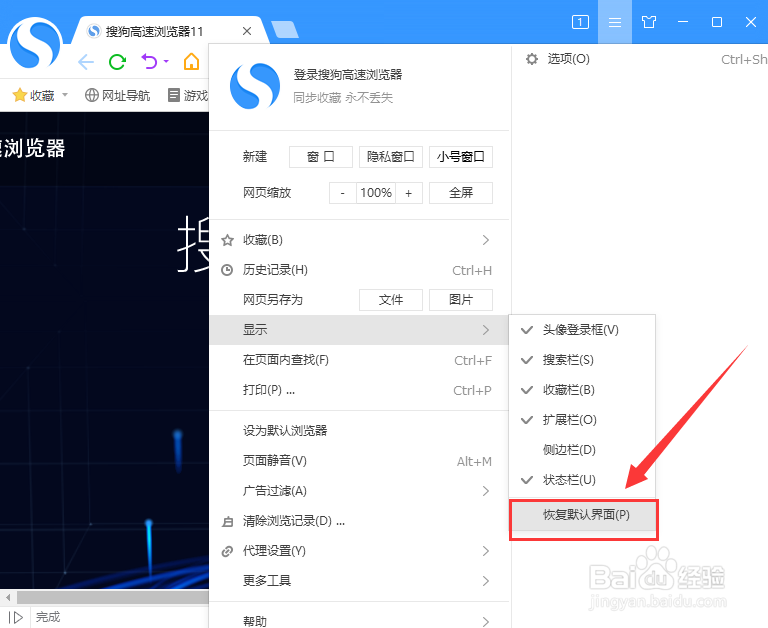Open 代理设置(Y) menu item

[359, 551]
